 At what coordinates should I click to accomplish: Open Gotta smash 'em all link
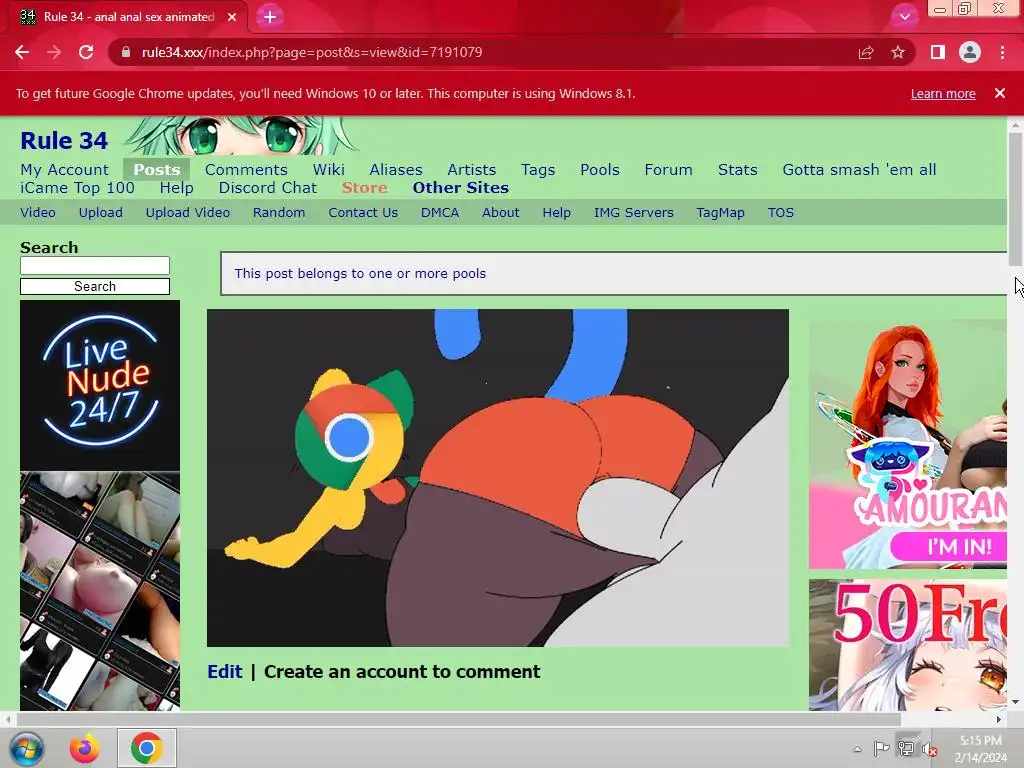pos(859,170)
